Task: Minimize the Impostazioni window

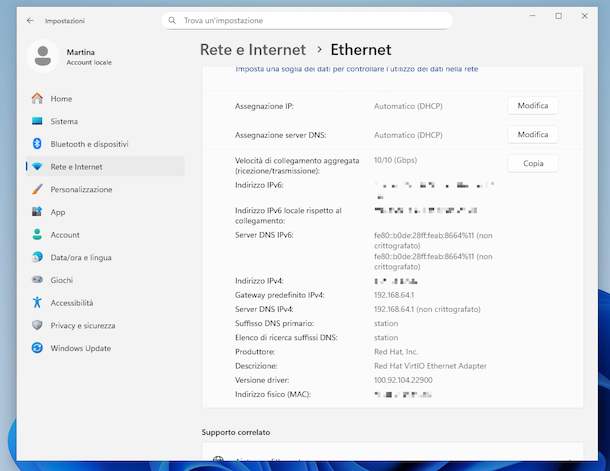Action: [533, 16]
